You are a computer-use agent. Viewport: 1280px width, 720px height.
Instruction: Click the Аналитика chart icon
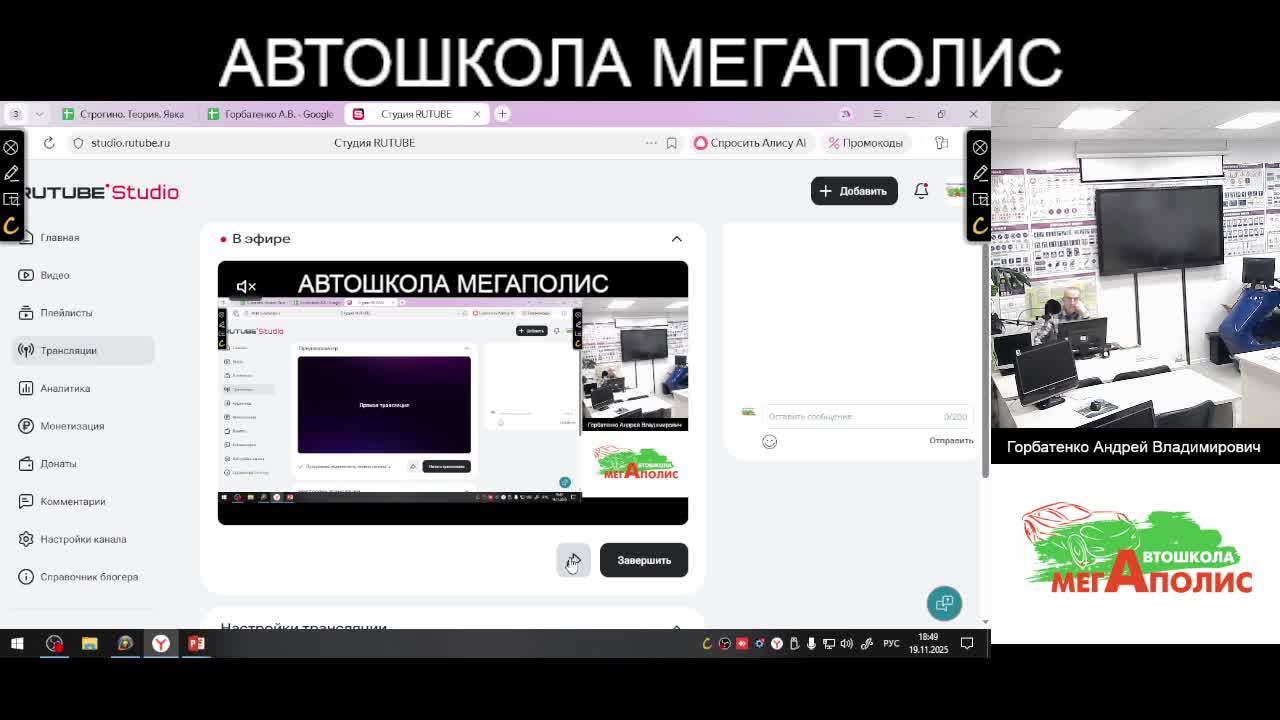pos(26,388)
